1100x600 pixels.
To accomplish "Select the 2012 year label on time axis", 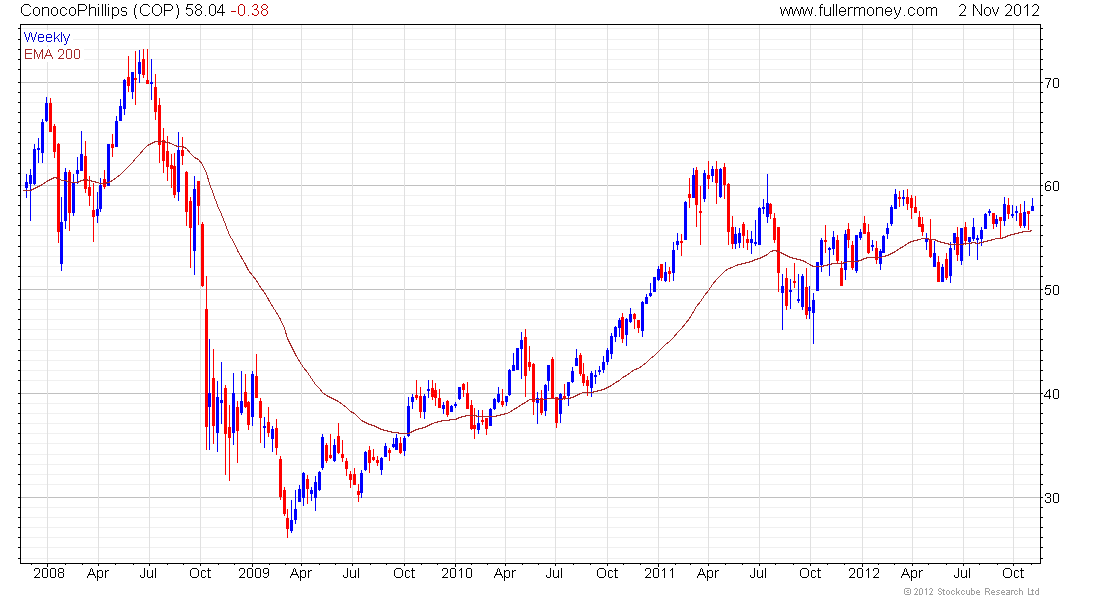I will point(864,573).
